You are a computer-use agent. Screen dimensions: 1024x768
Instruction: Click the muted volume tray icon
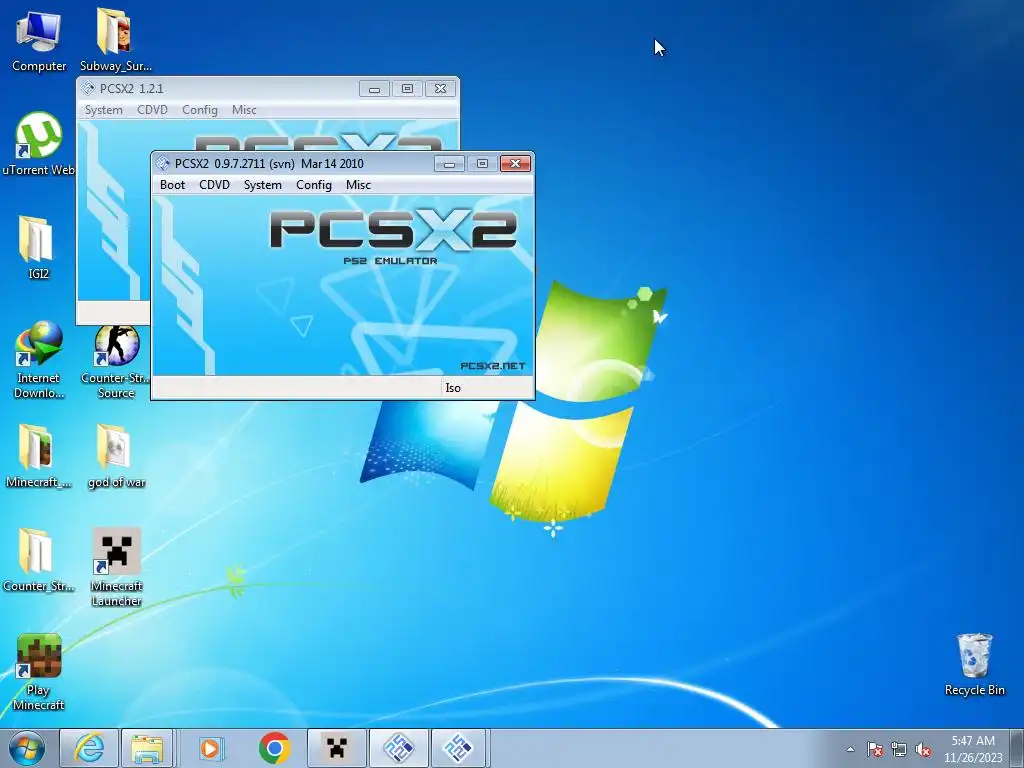point(923,749)
